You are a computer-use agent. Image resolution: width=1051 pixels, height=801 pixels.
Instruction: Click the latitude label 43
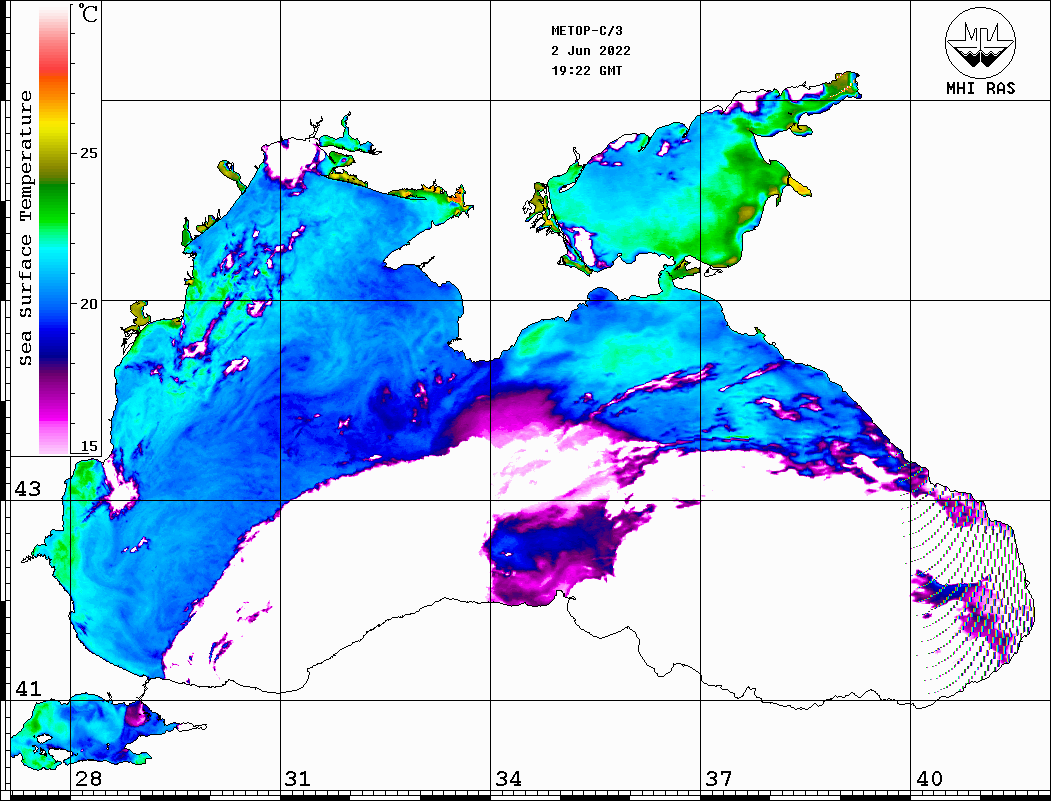[28, 489]
